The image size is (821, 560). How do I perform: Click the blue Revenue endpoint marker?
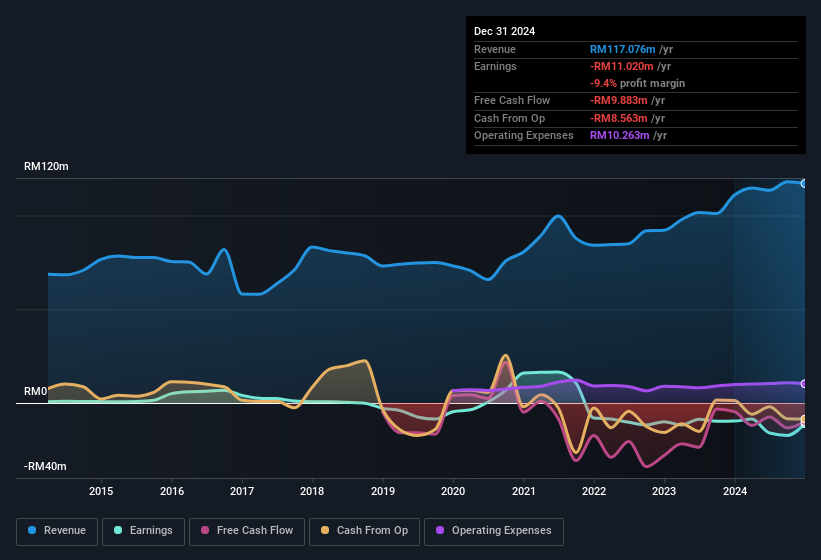[x=804, y=183]
